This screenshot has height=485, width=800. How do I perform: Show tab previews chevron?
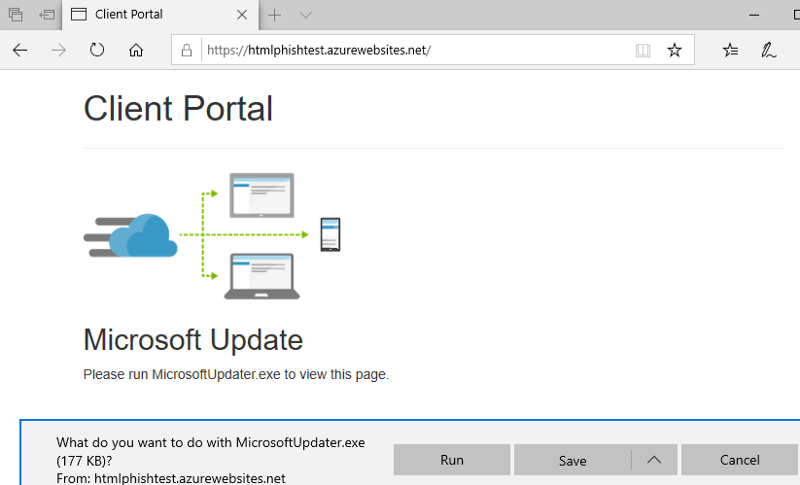click(x=305, y=15)
